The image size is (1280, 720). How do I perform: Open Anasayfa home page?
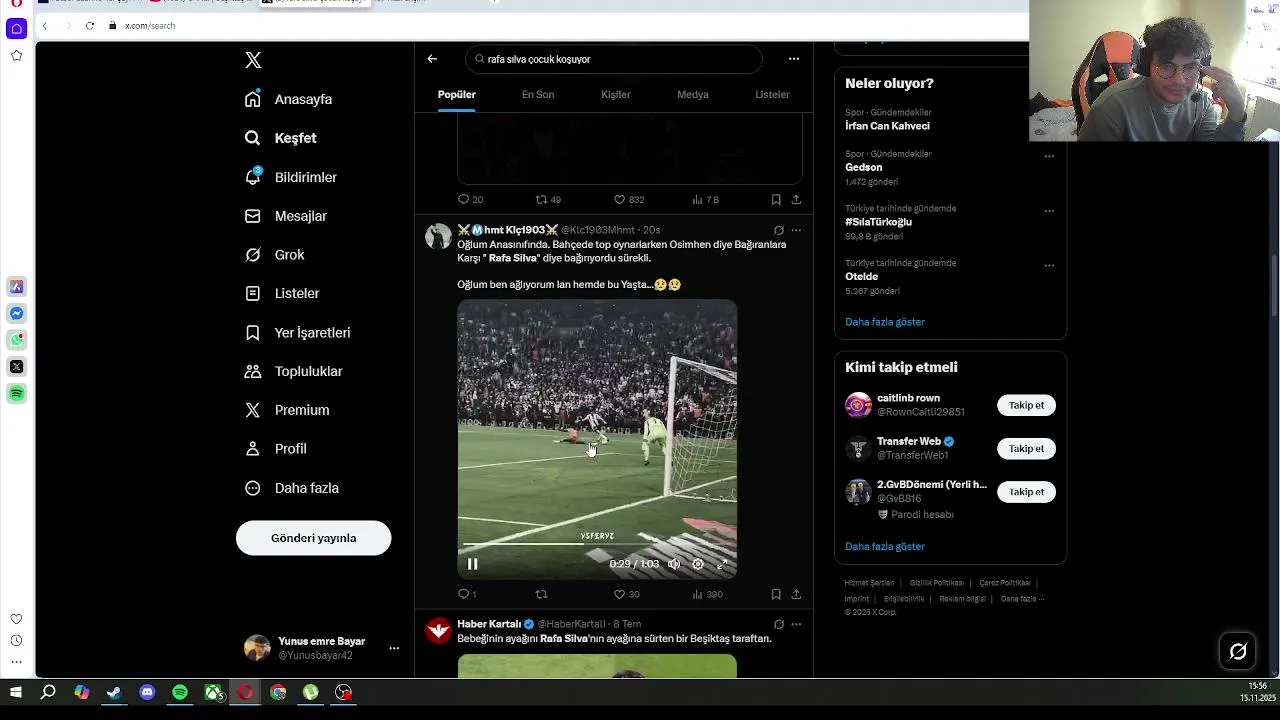(289, 99)
